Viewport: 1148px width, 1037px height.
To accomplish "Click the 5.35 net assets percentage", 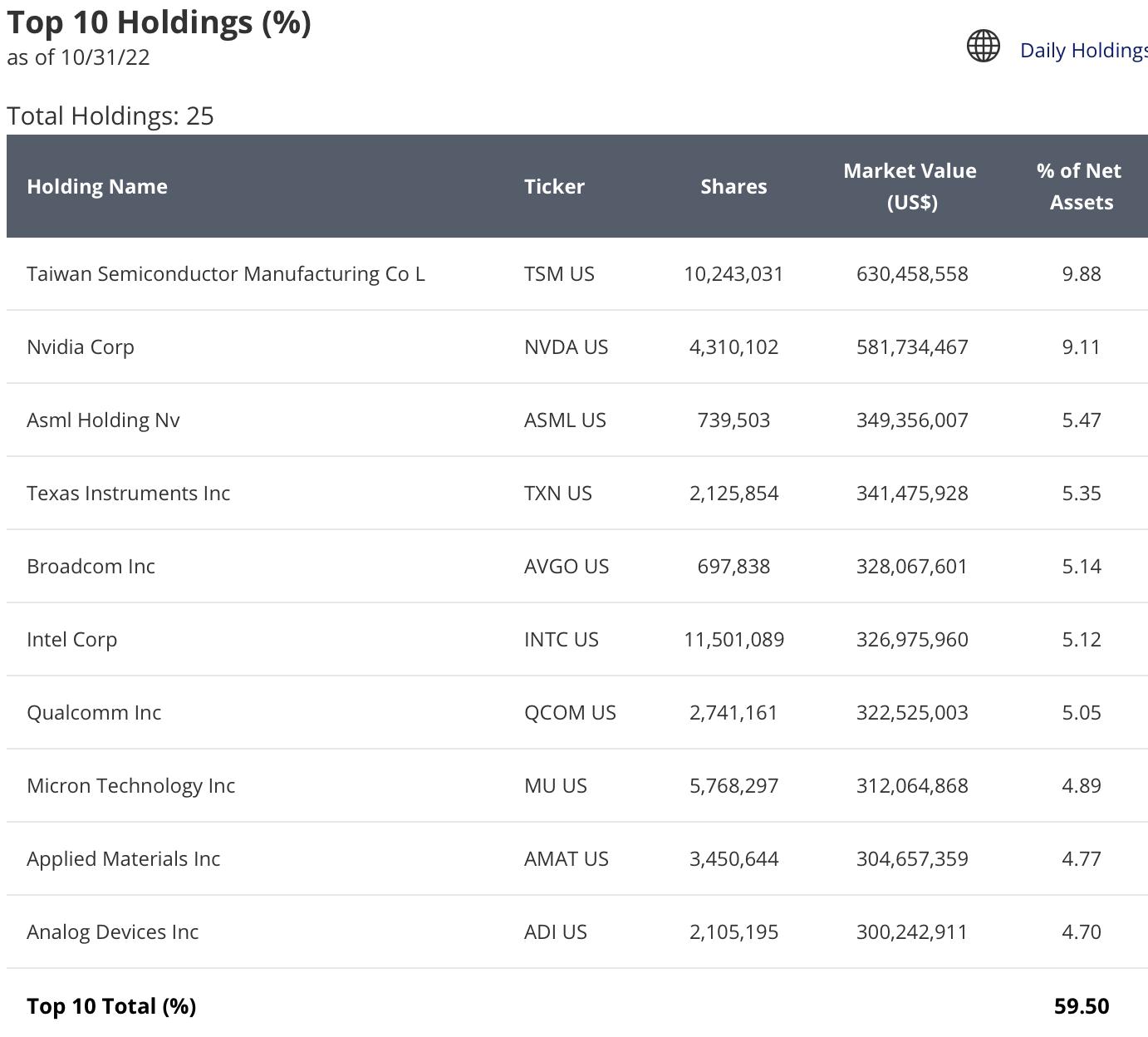I will click(x=1082, y=494).
